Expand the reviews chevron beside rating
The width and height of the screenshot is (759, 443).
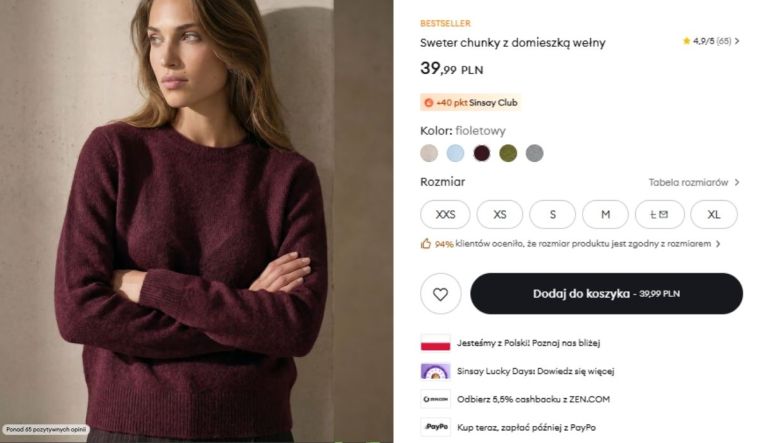(x=737, y=41)
